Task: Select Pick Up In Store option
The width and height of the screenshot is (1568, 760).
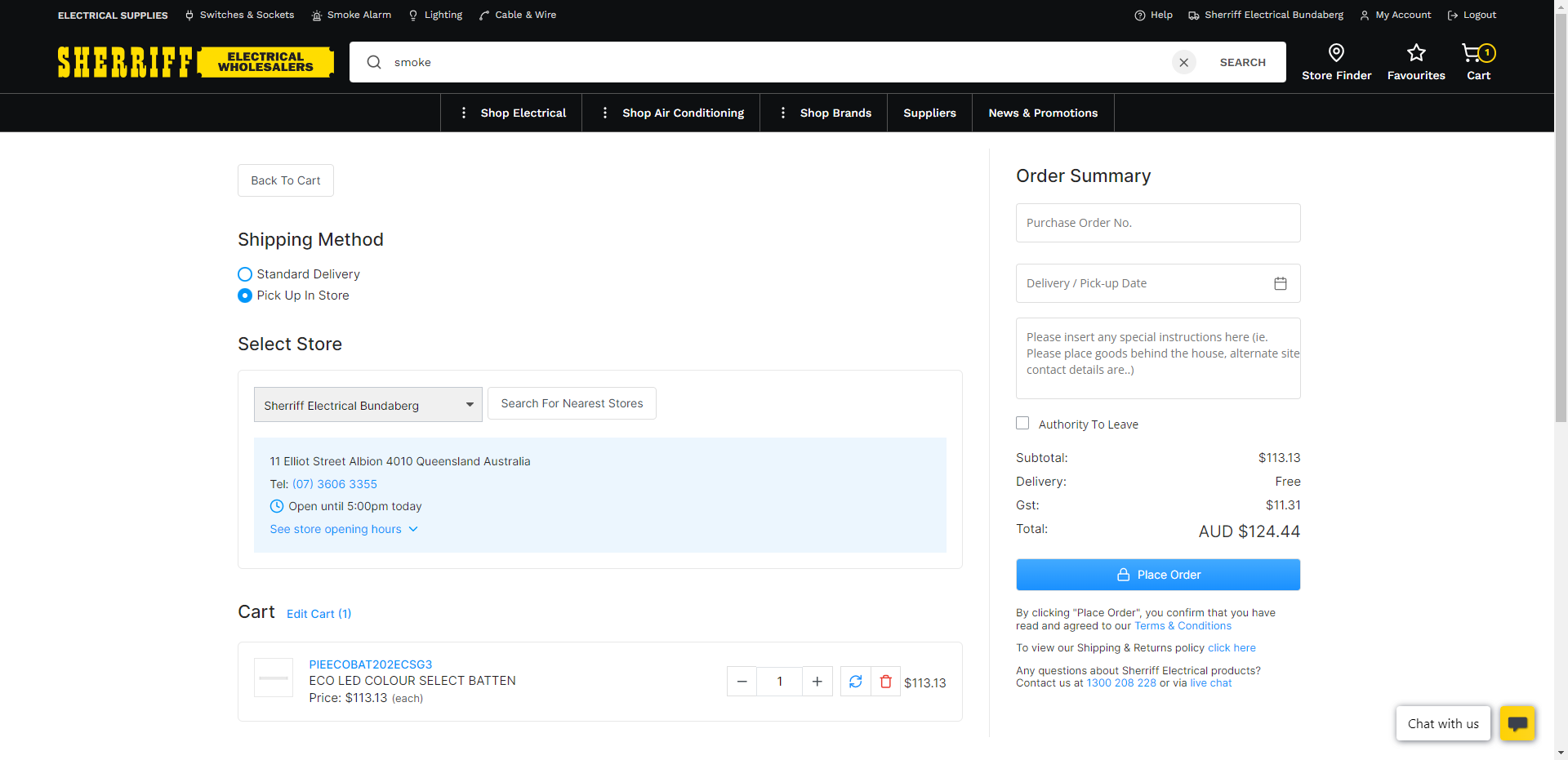Action: (245, 296)
